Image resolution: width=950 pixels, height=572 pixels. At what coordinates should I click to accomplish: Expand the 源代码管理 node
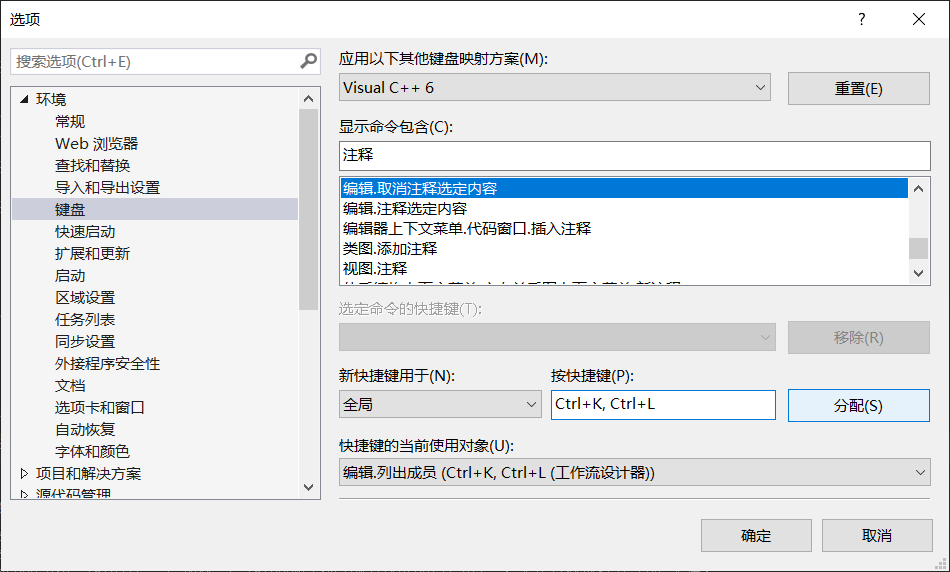(24, 494)
